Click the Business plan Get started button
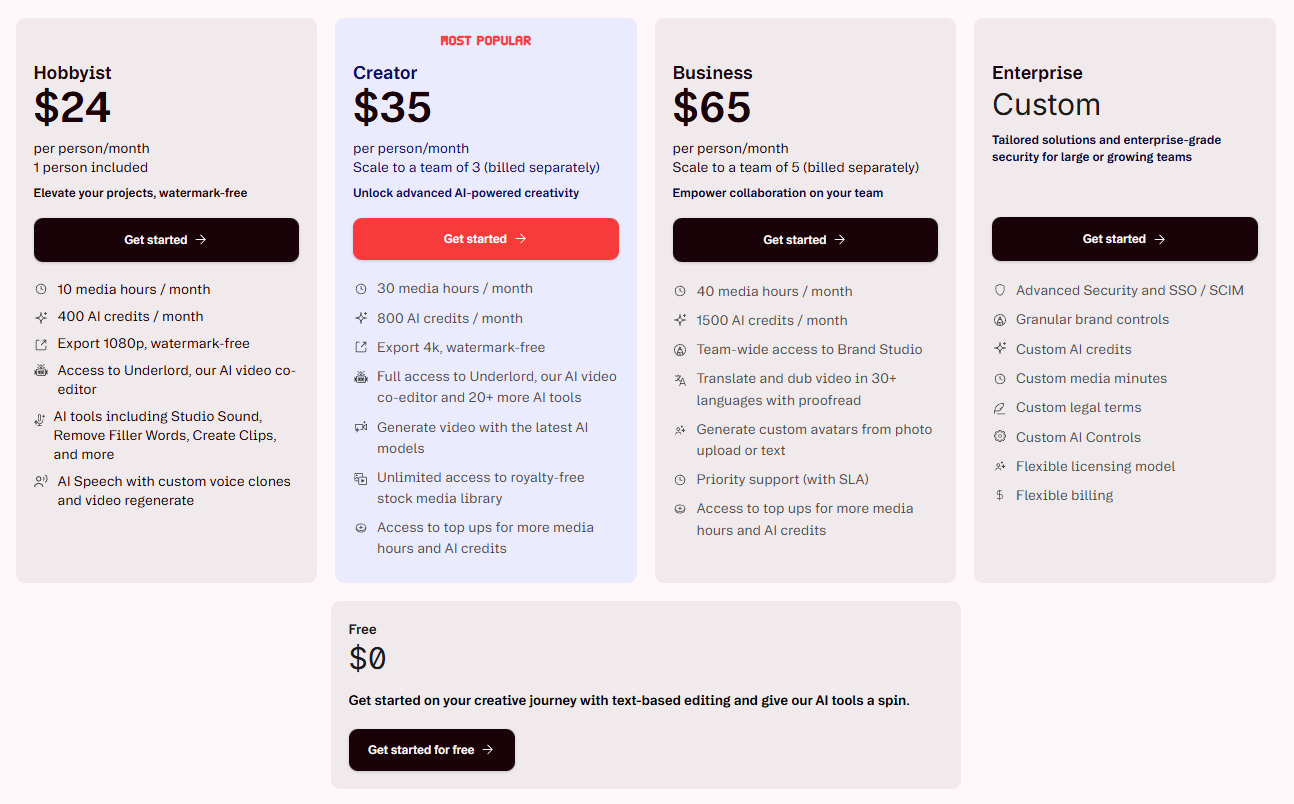The height and width of the screenshot is (804, 1294). [805, 240]
